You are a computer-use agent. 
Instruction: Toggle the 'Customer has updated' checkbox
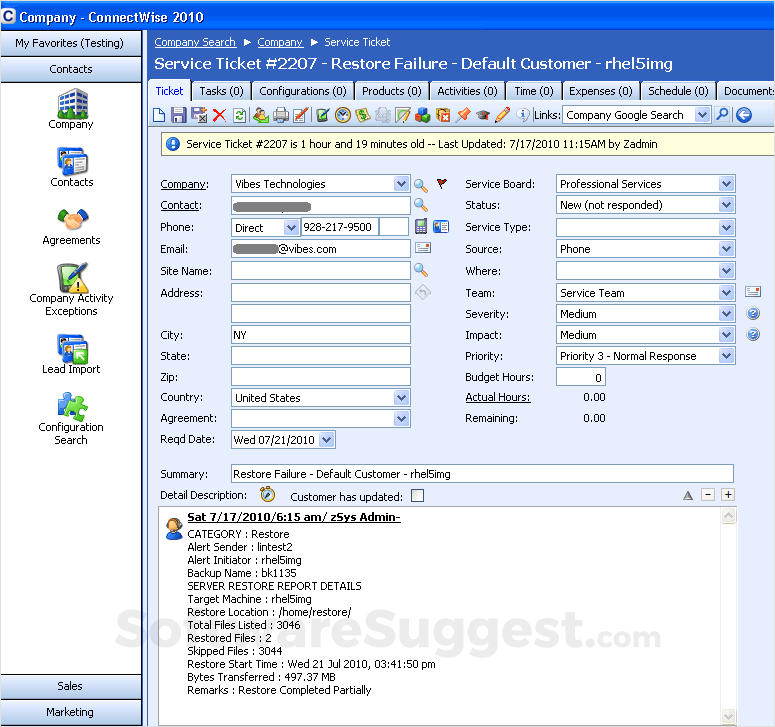(x=417, y=496)
